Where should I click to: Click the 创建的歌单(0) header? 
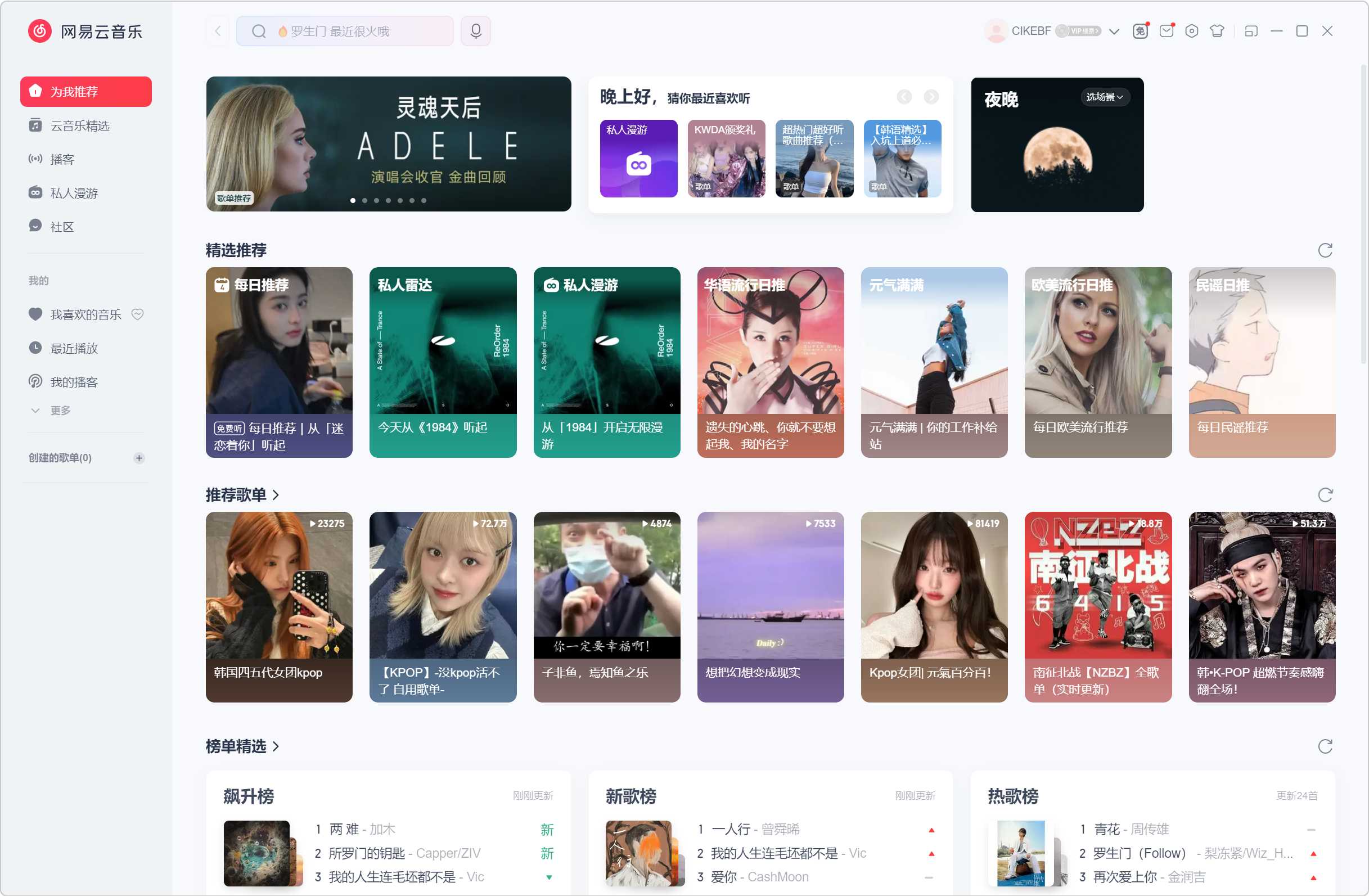[60, 458]
